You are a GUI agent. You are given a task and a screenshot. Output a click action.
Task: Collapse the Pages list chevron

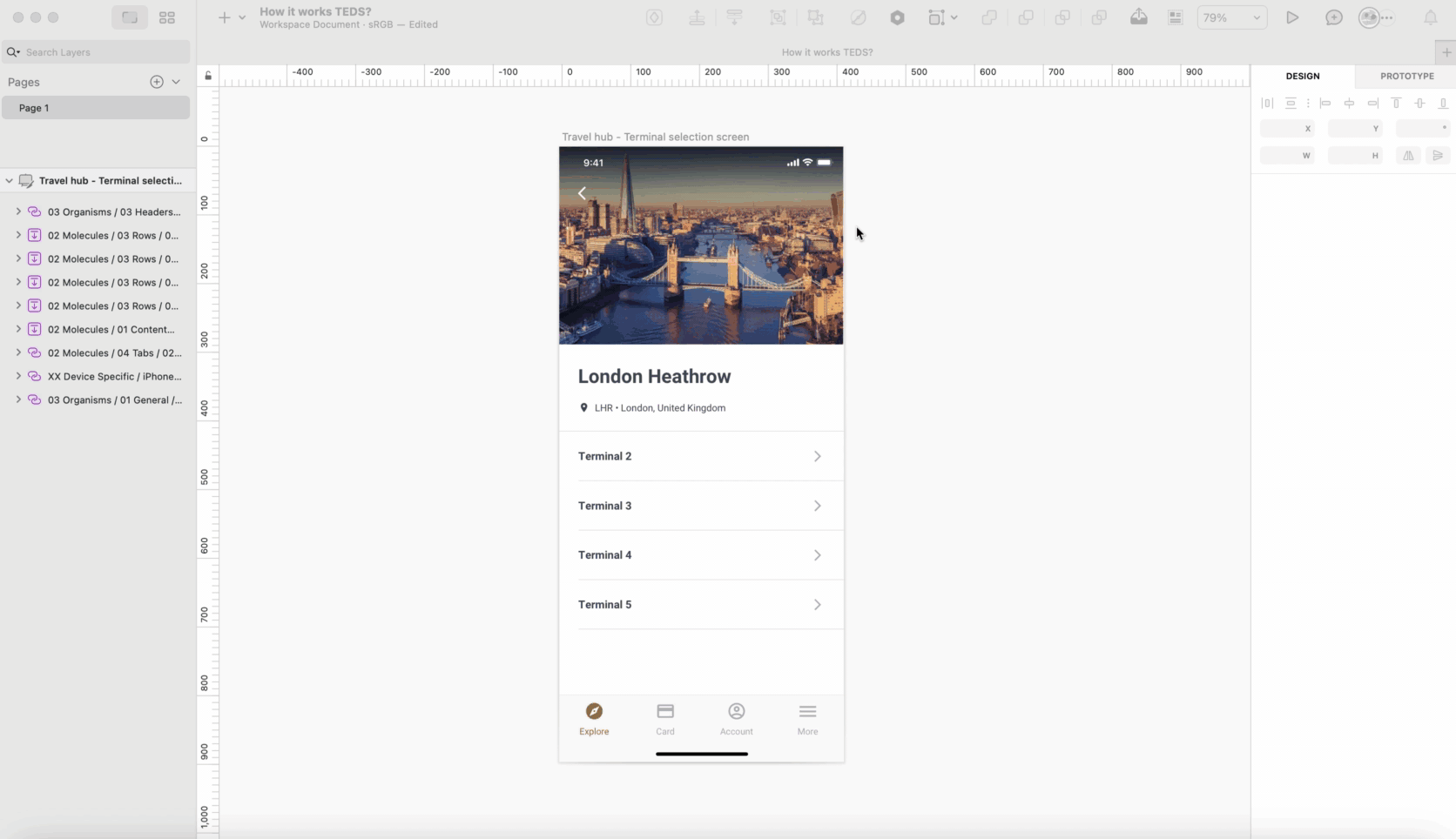click(176, 82)
